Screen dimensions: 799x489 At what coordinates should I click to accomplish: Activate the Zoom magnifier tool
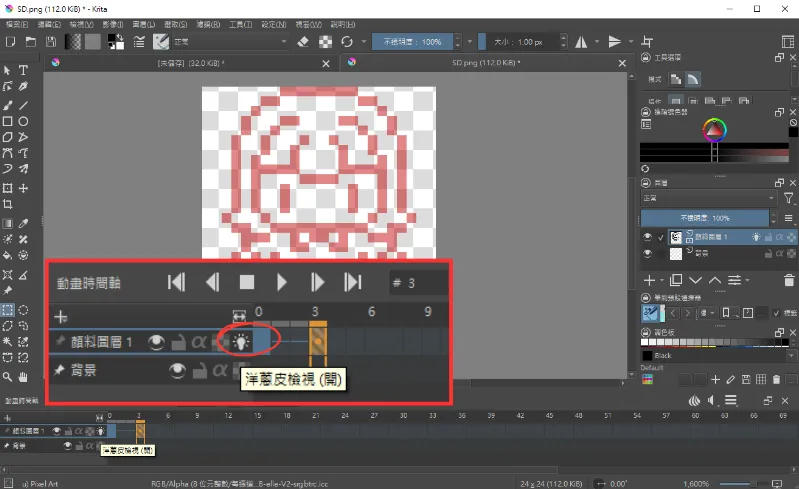click(x=7, y=377)
